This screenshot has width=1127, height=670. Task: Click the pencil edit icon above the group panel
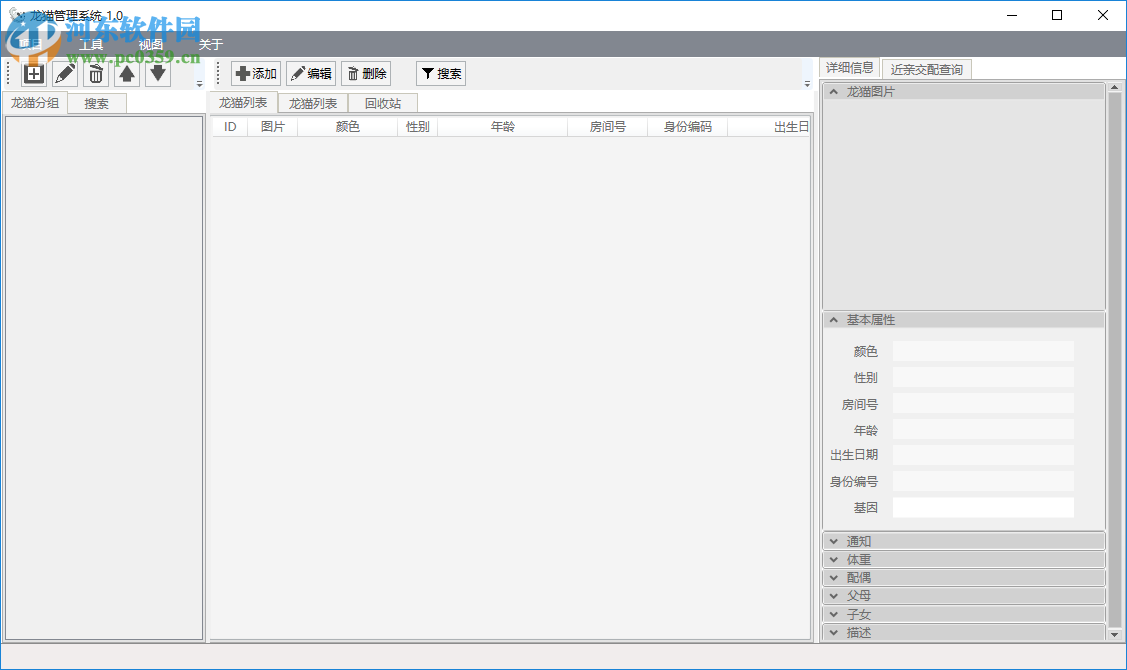[x=63, y=73]
